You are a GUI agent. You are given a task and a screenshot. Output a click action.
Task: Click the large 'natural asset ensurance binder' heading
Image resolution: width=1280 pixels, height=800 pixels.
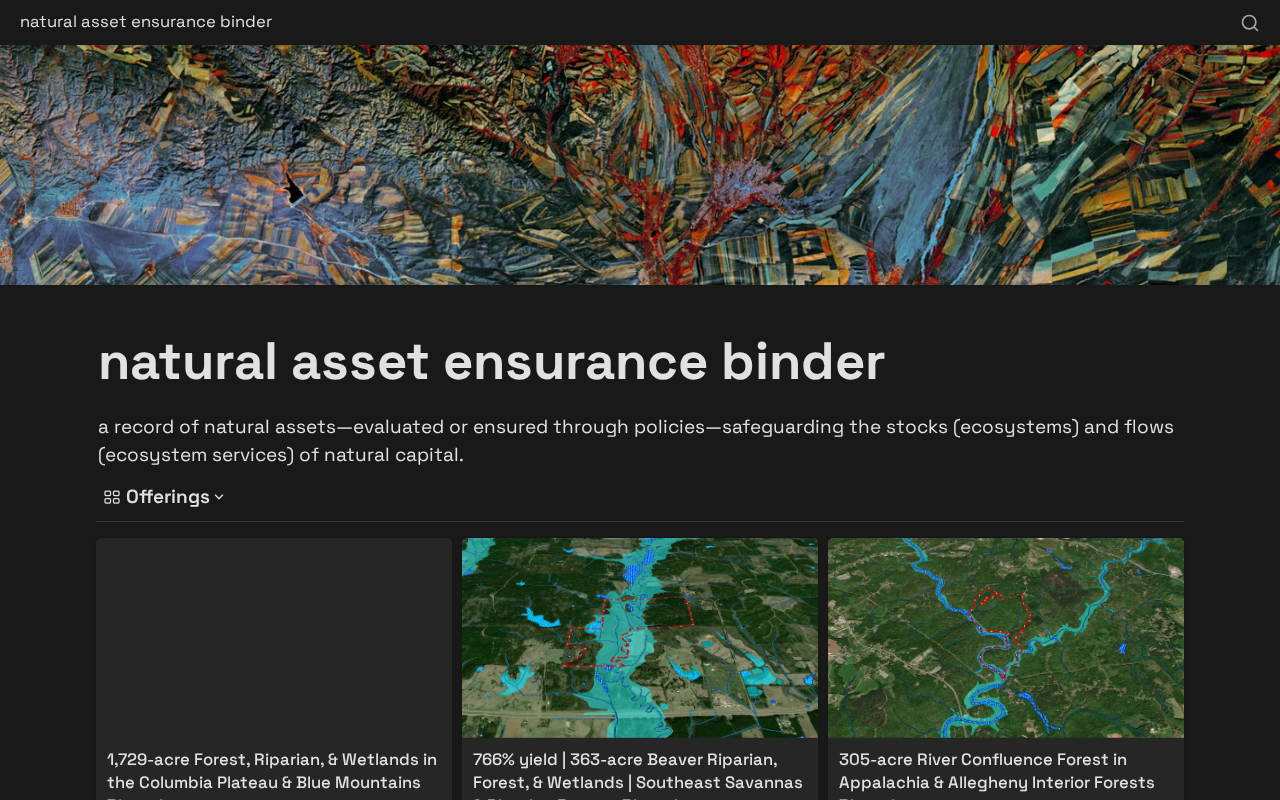(492, 361)
